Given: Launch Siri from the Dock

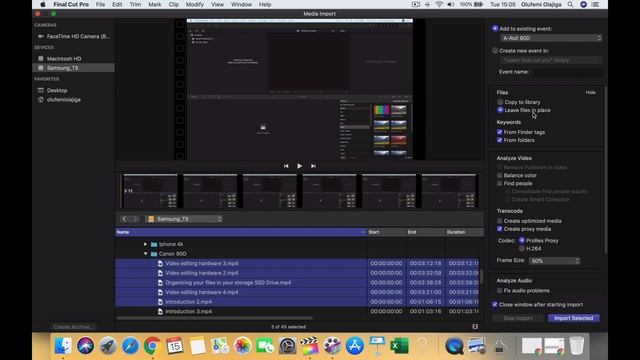Looking at the screenshot, I should coord(85,346).
